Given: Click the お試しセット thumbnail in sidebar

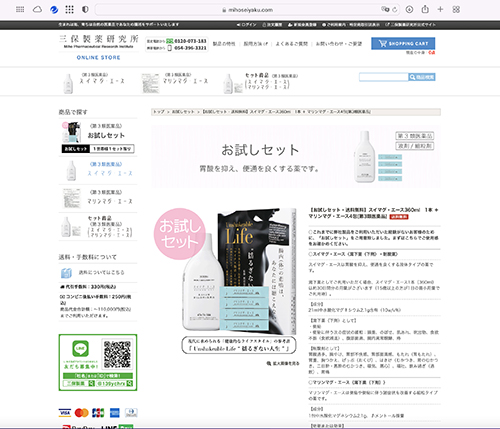Looking at the screenshot, I should pos(71,132).
